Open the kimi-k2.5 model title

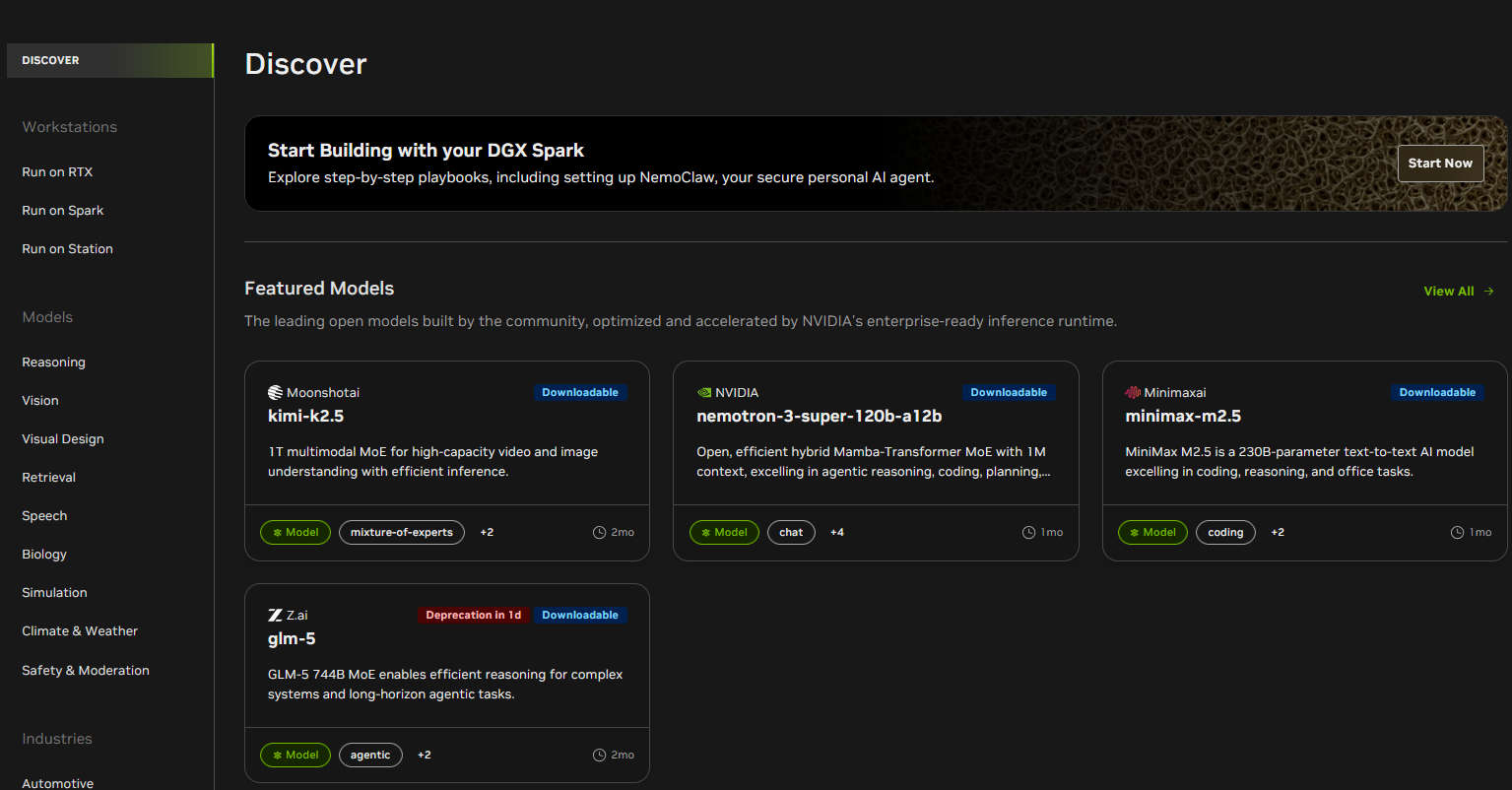[305, 417]
